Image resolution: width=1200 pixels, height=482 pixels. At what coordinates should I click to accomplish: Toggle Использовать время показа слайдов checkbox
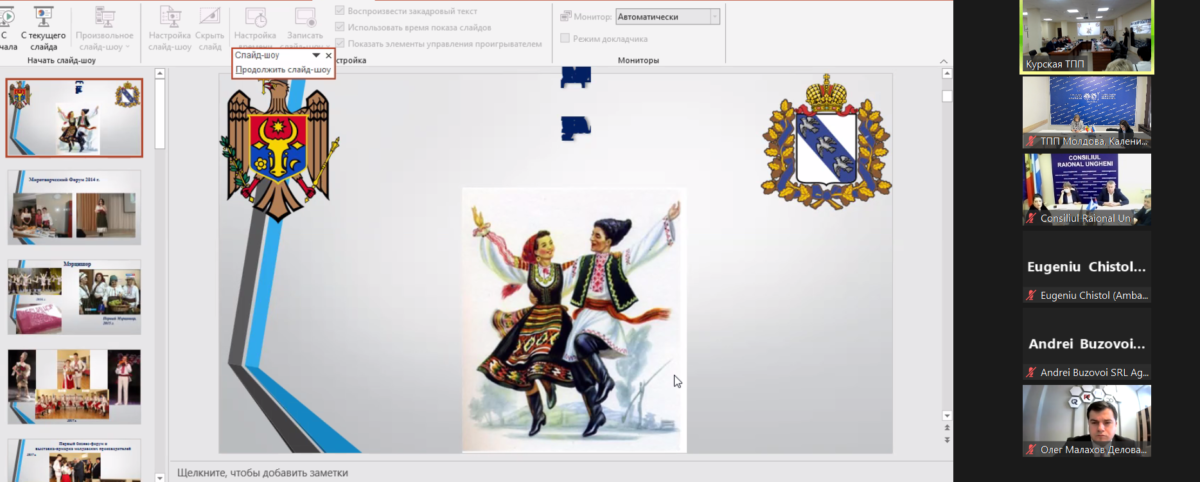340,28
